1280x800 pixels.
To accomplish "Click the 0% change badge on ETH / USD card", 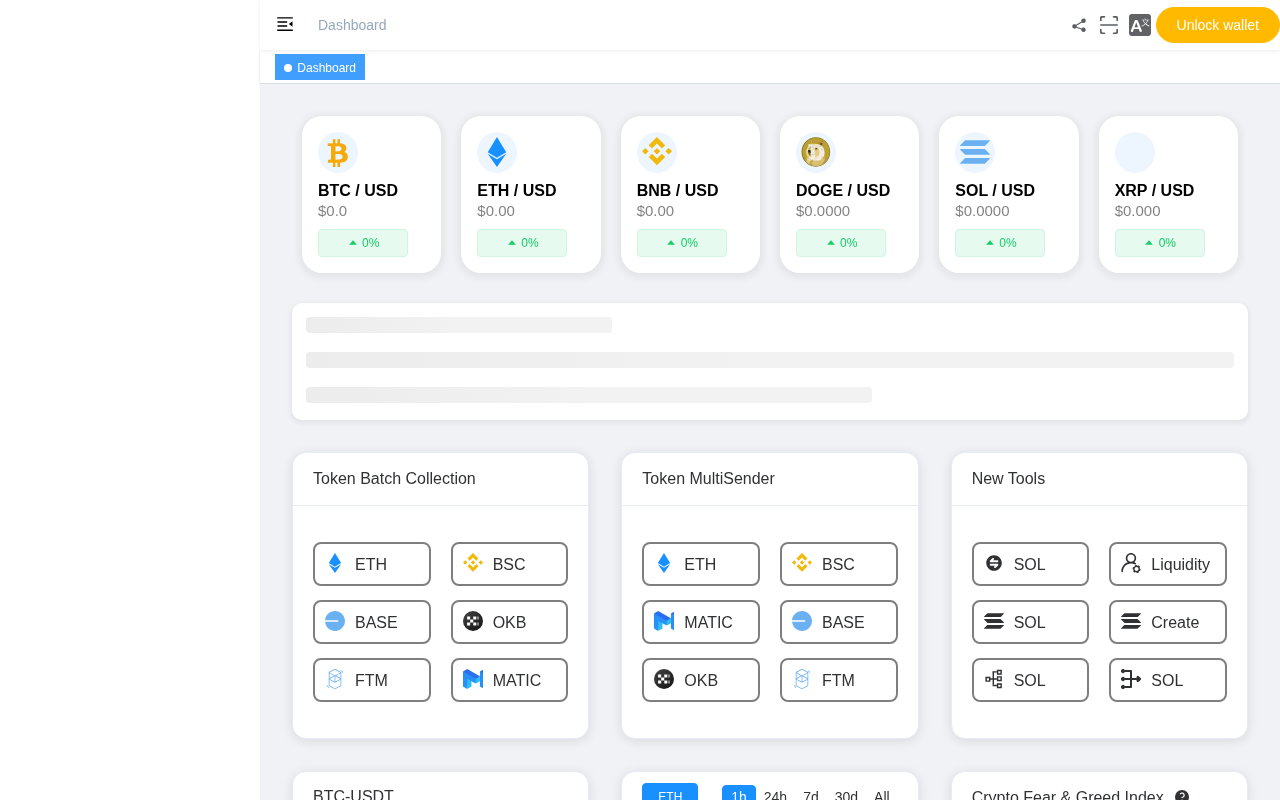I will 522,243.
